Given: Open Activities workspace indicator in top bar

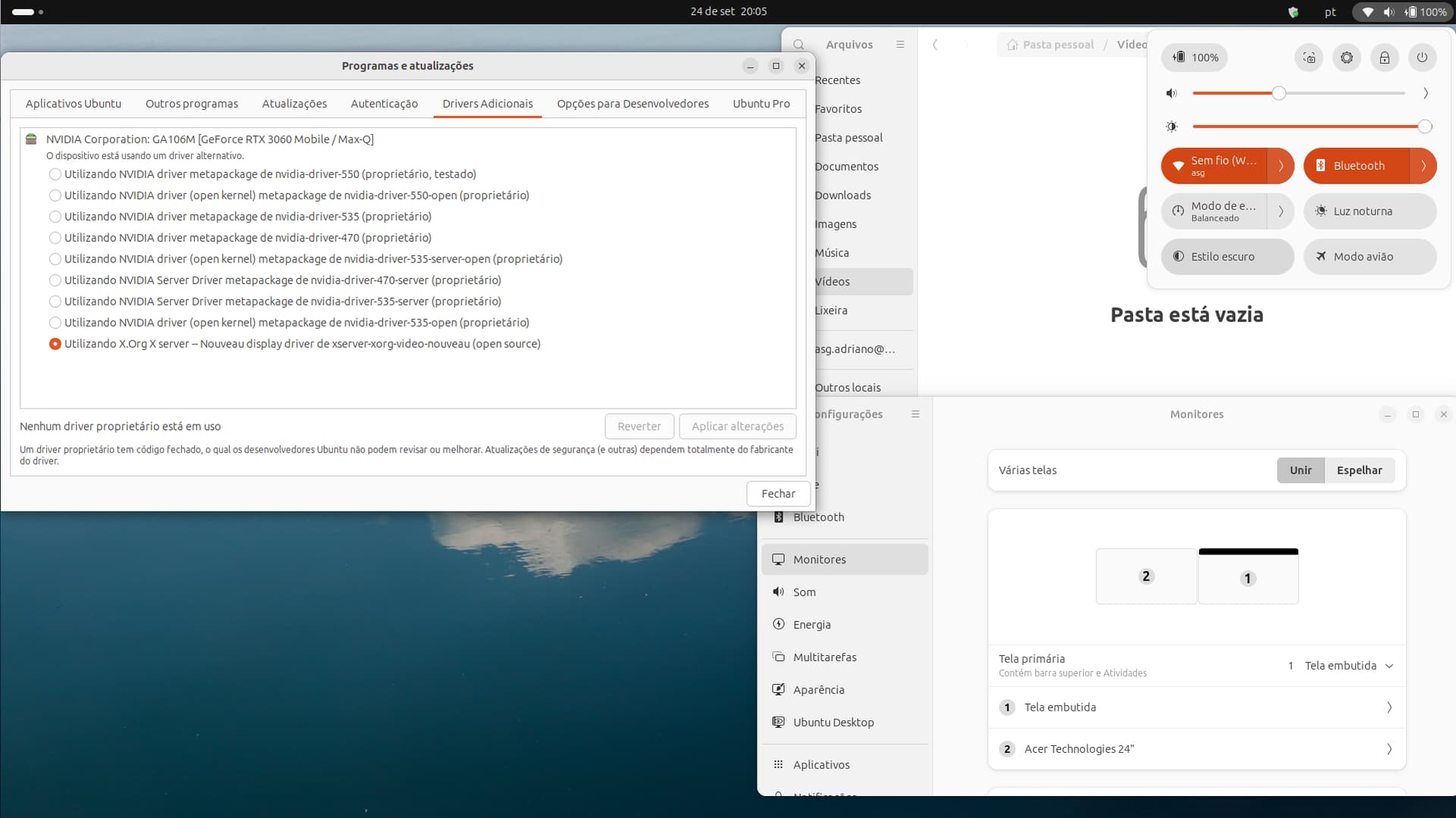Looking at the screenshot, I should pos(28,12).
